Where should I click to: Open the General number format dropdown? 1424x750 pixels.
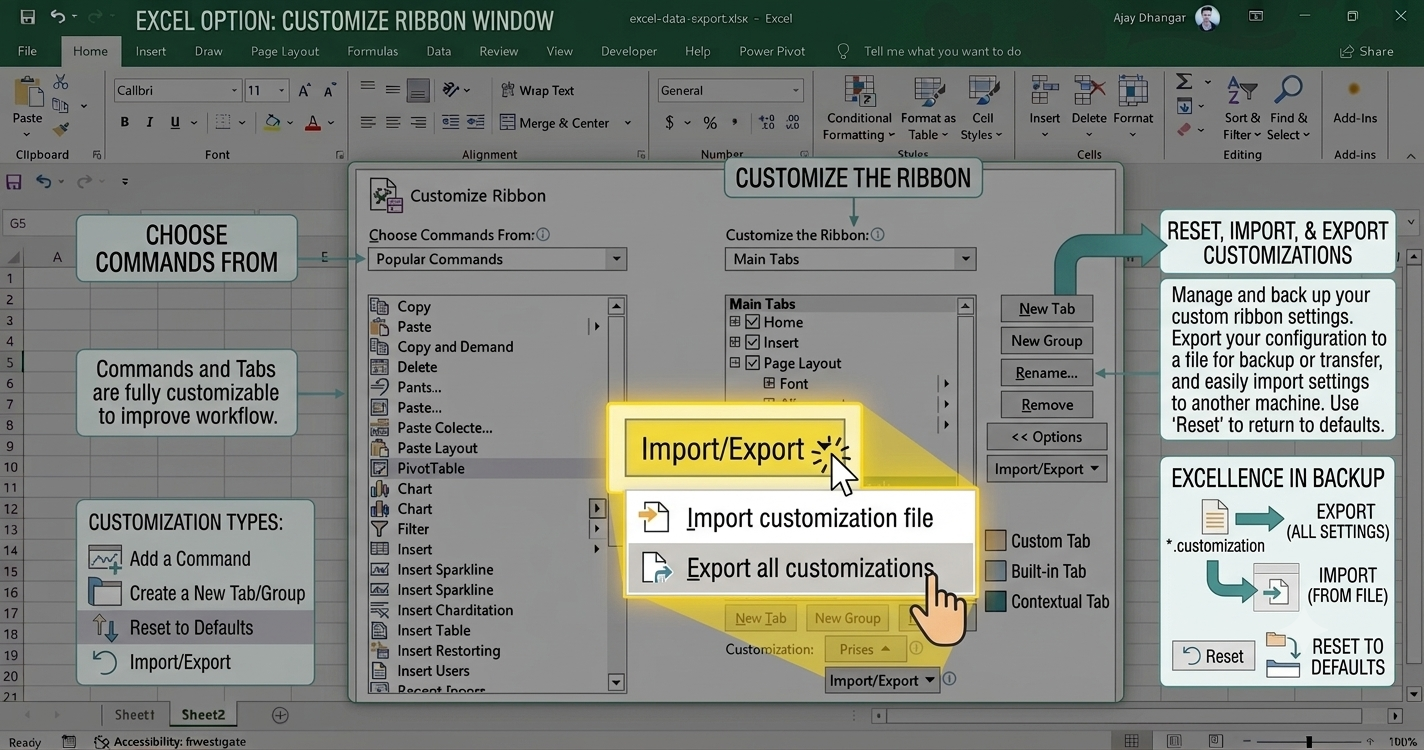796,91
